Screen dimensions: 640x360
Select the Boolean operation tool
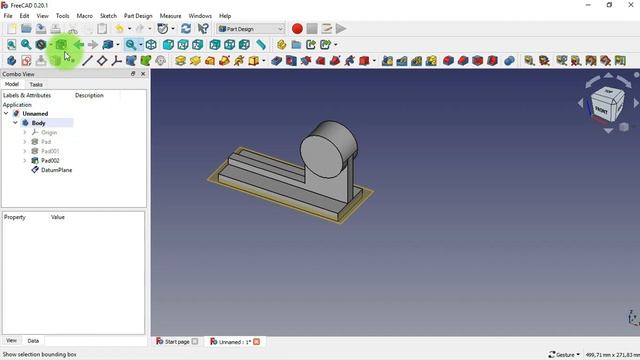point(509,61)
